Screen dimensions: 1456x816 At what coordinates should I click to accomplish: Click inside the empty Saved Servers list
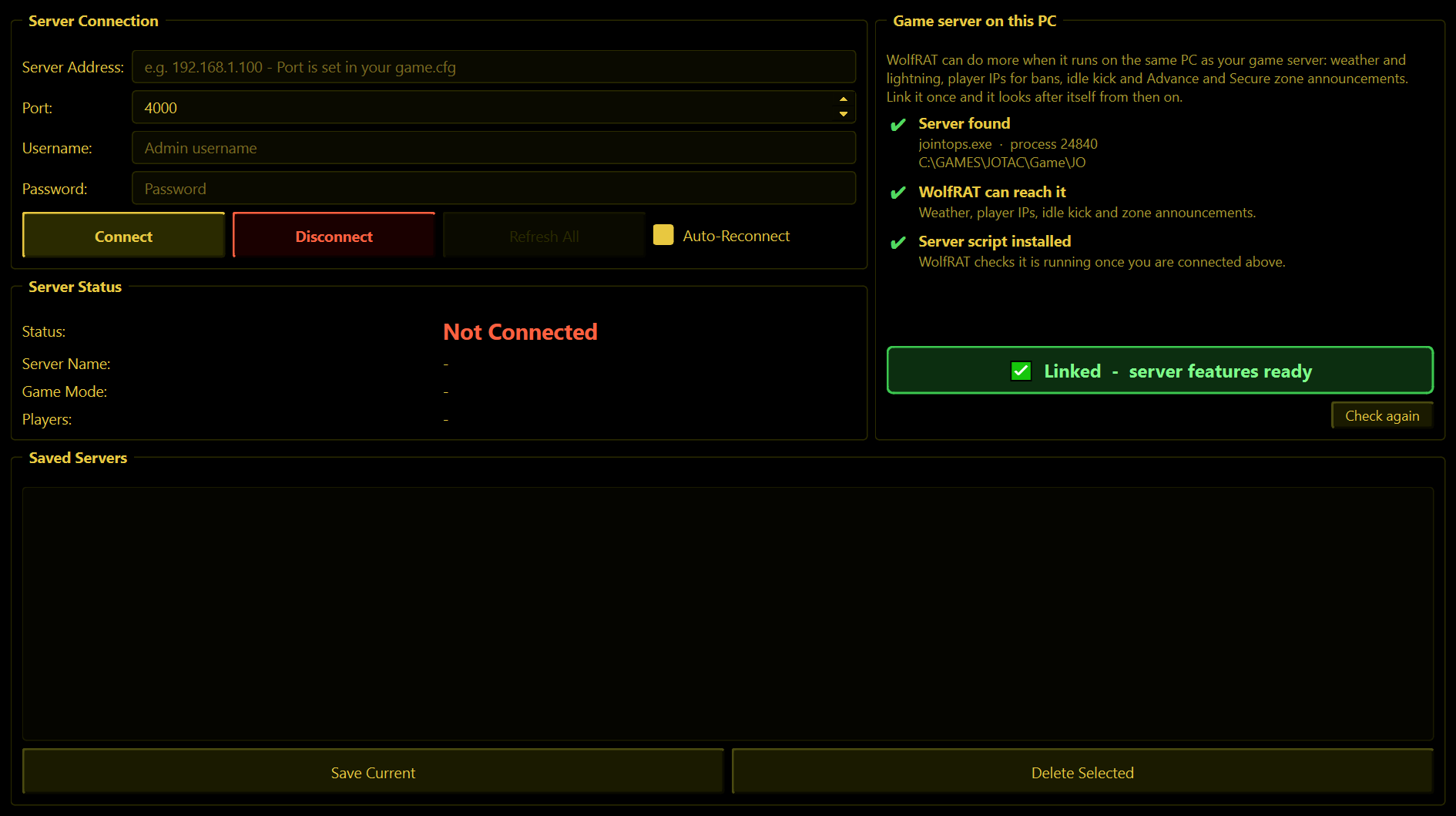click(x=728, y=613)
